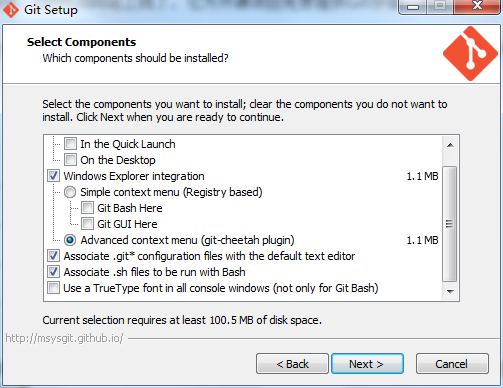
Task: Tick the Git Bash Here checkbox
Action: pyautogui.click(x=87, y=208)
